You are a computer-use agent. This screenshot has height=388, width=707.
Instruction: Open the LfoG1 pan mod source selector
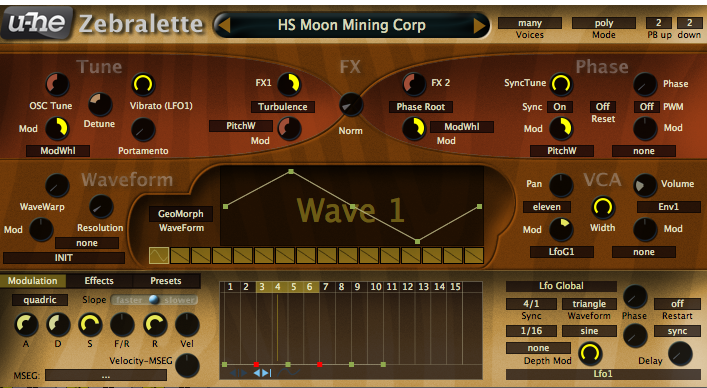tap(561, 252)
